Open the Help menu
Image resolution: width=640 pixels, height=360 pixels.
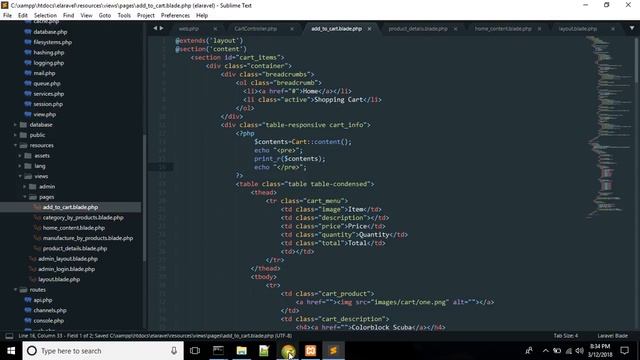pyautogui.click(x=202, y=16)
